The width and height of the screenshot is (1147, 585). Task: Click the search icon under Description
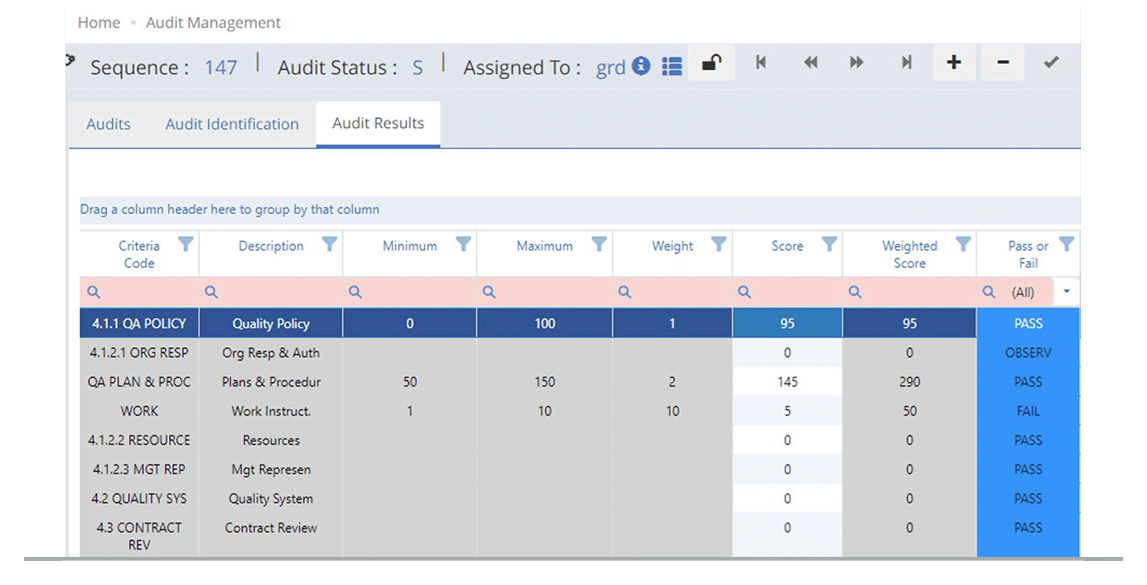pyautogui.click(x=211, y=291)
